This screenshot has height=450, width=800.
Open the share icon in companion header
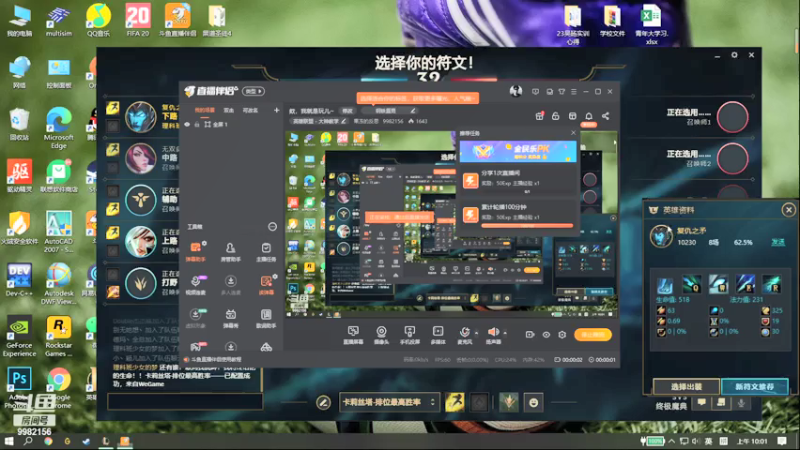click(606, 116)
